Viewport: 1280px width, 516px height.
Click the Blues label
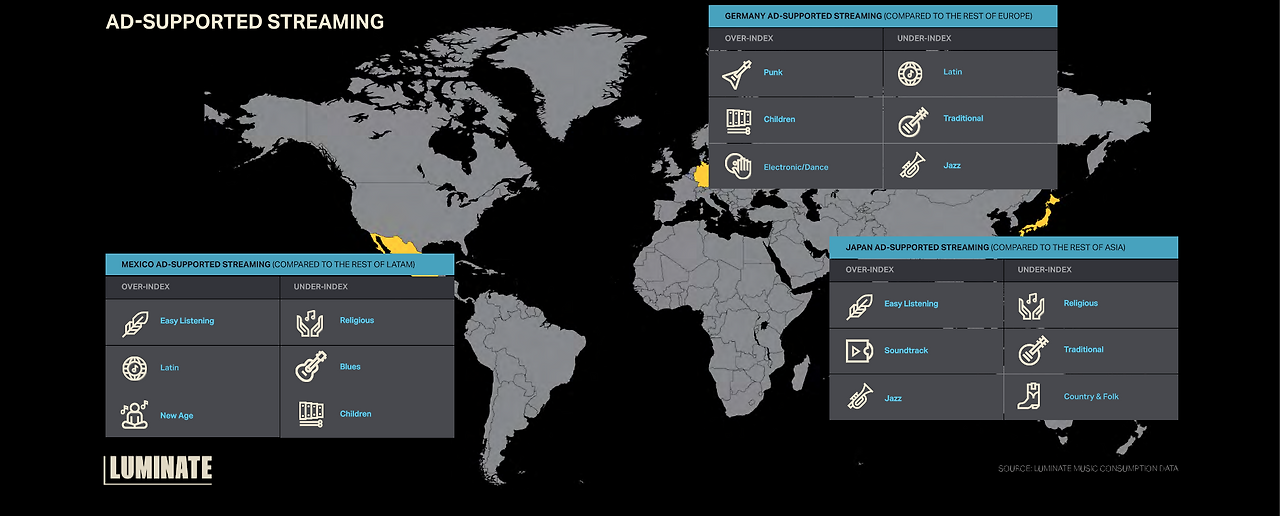[x=350, y=367]
